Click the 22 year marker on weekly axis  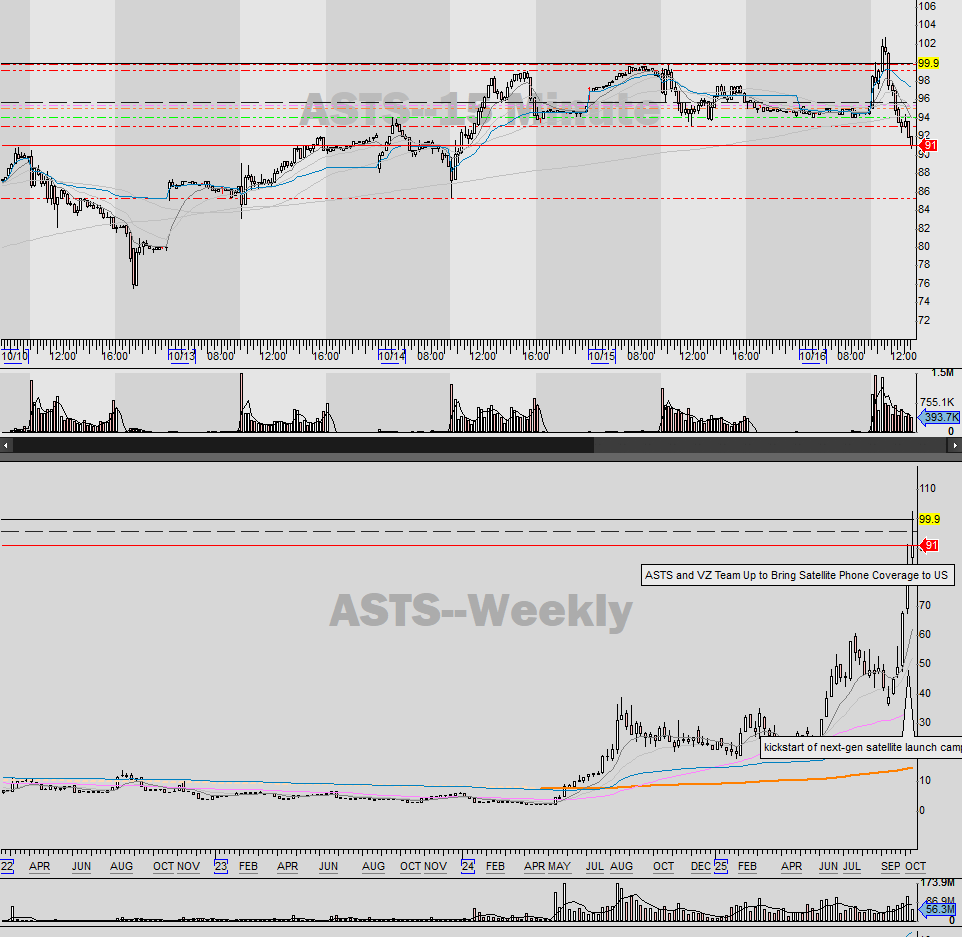click(7, 866)
